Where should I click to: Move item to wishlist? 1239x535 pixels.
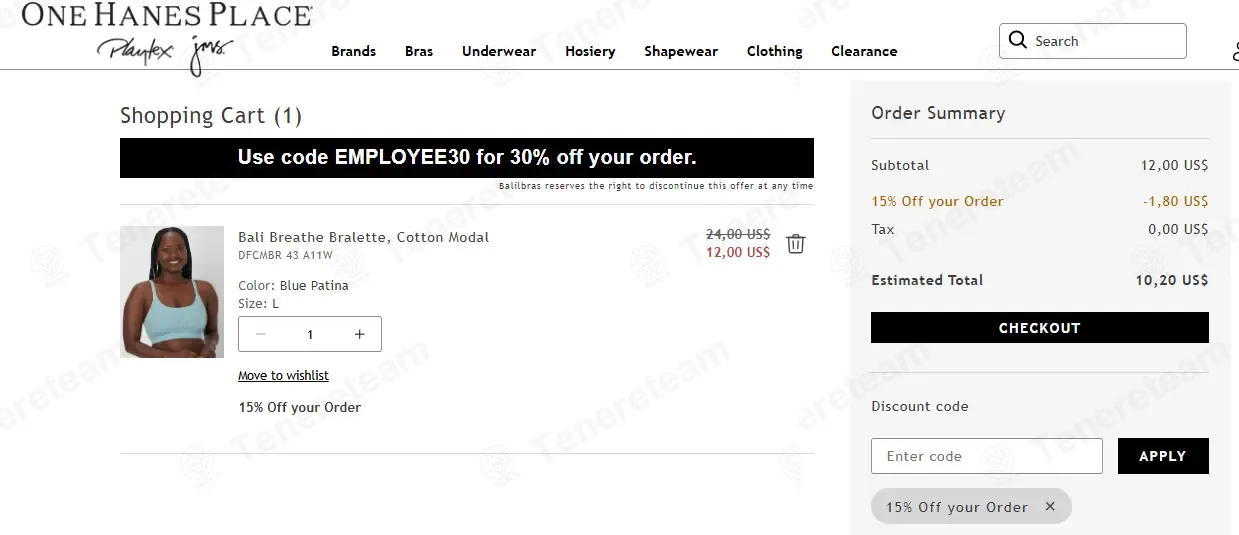click(283, 376)
